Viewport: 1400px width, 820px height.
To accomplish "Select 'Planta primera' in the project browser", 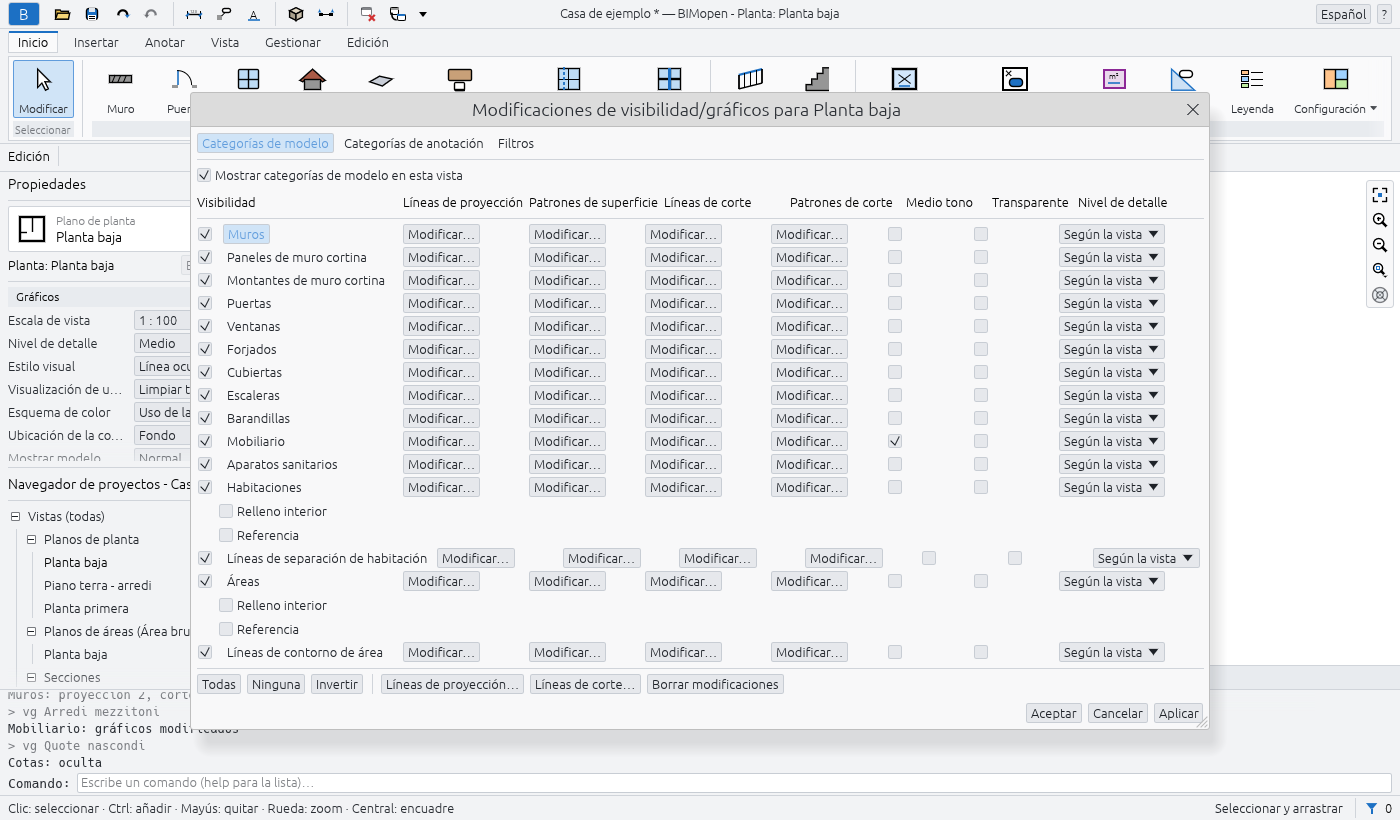I will [86, 609].
